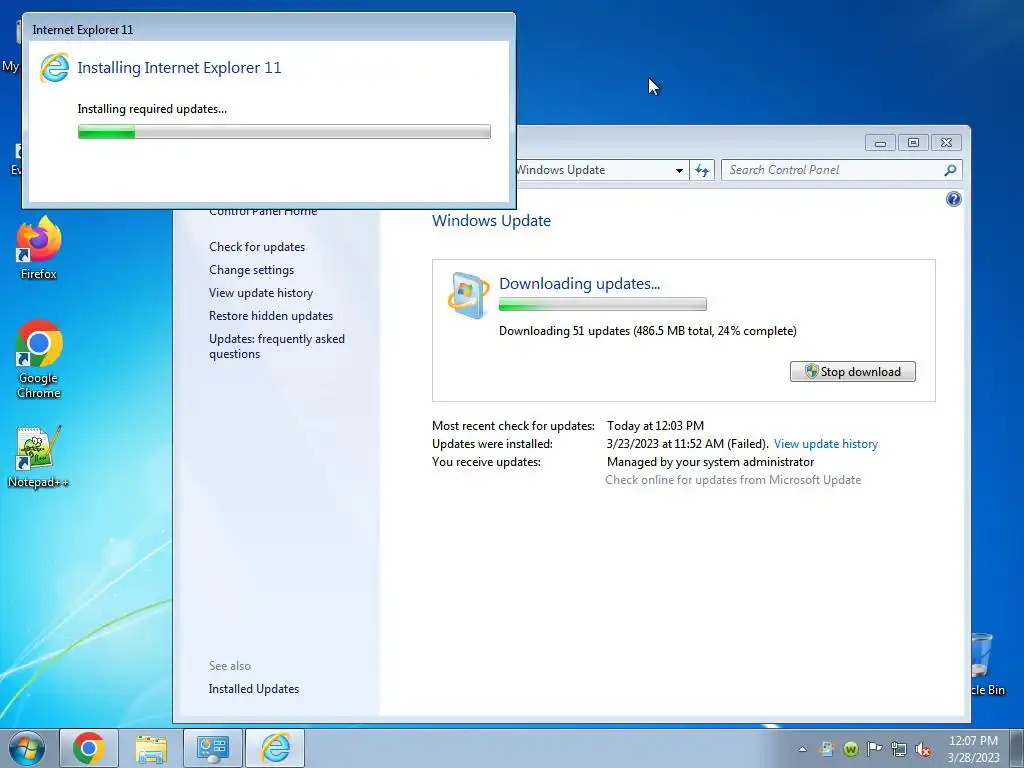Open Restore hidden updates link
The height and width of the screenshot is (768, 1024).
coord(270,315)
